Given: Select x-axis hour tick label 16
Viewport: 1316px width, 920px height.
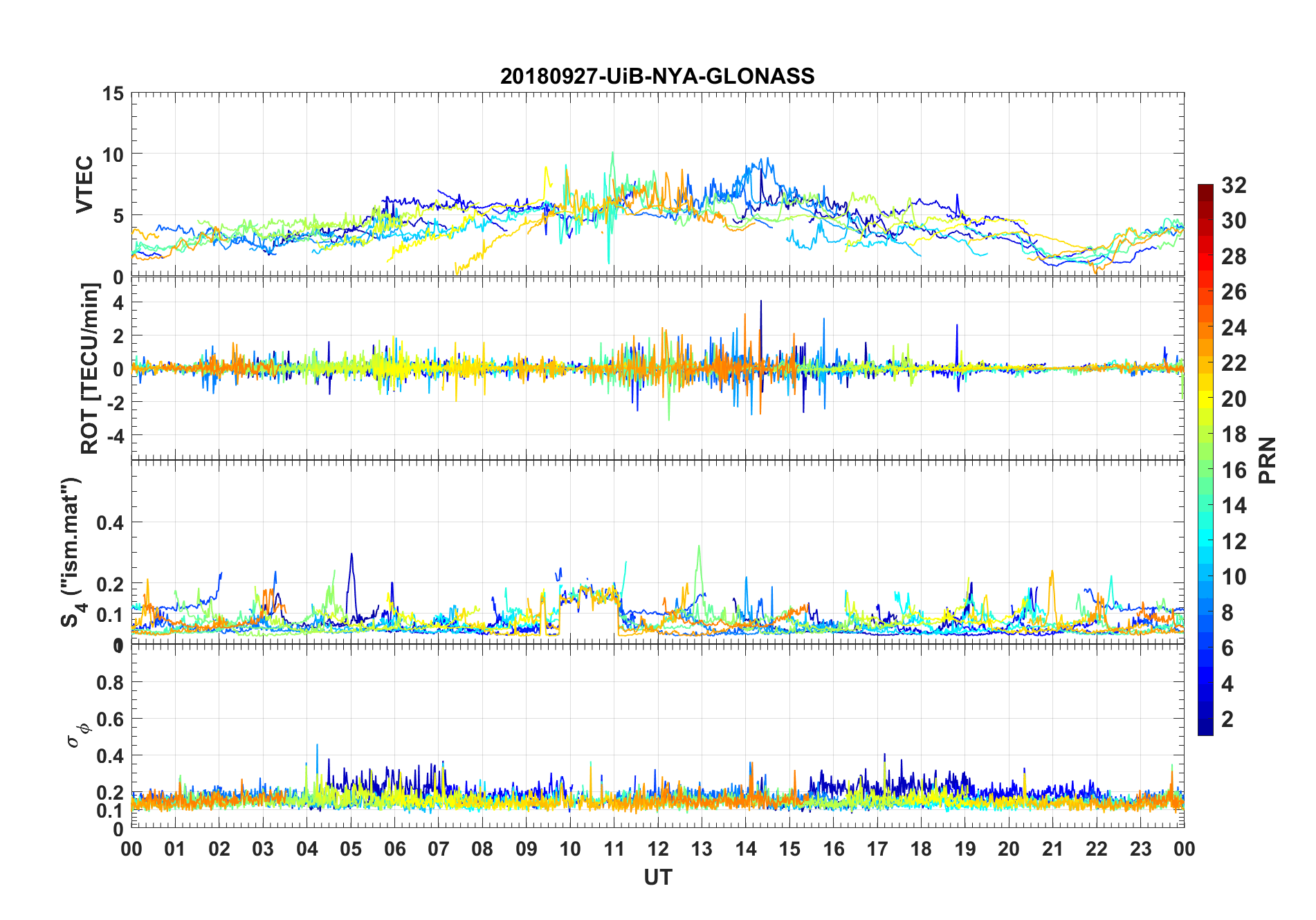Looking at the screenshot, I should click(x=834, y=849).
